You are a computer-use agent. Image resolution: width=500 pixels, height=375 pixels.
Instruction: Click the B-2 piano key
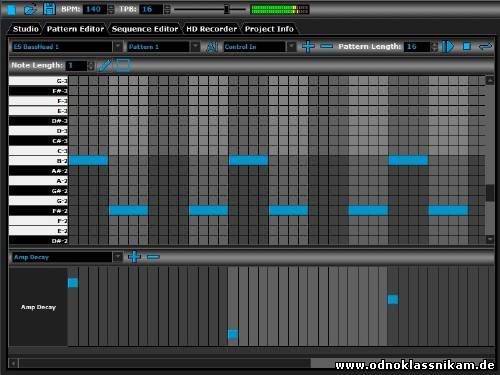pyautogui.click(x=38, y=161)
